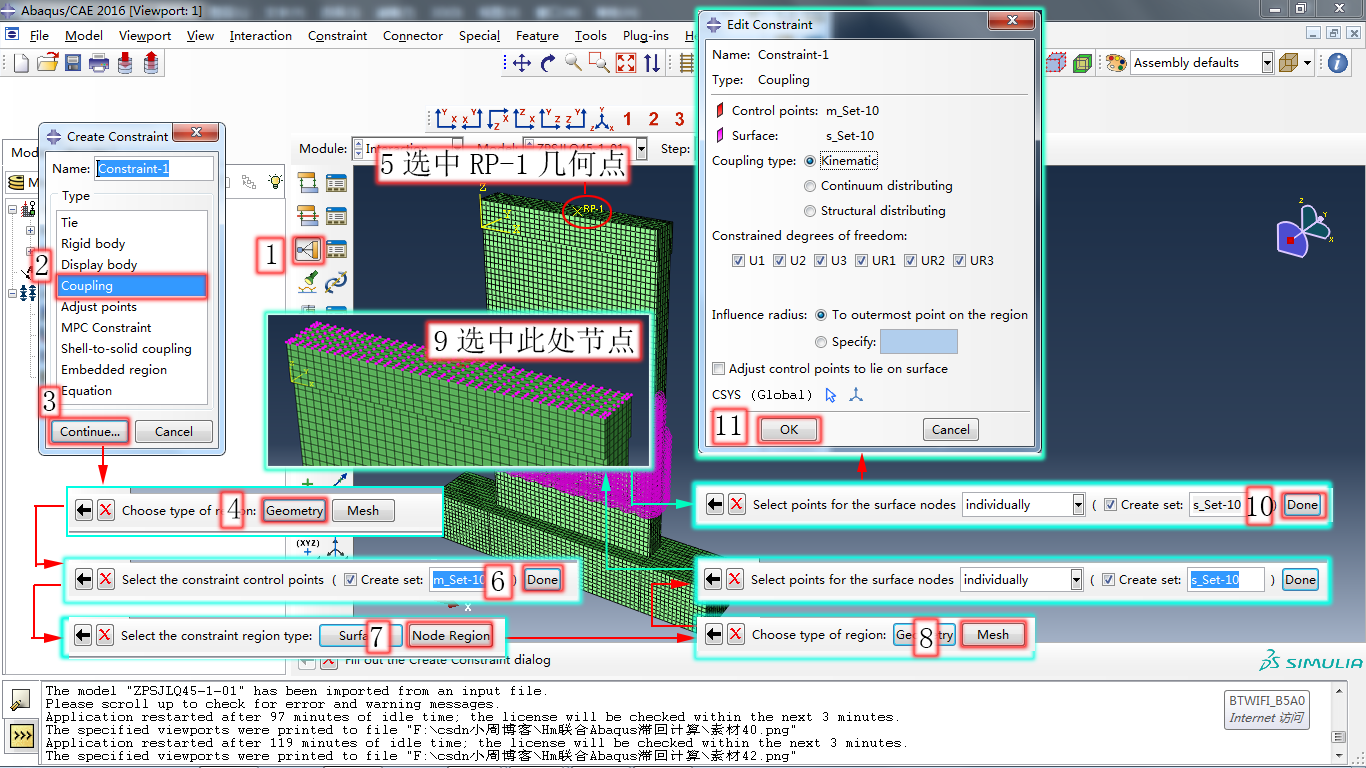Select Structural distributing coupling type

(810, 211)
